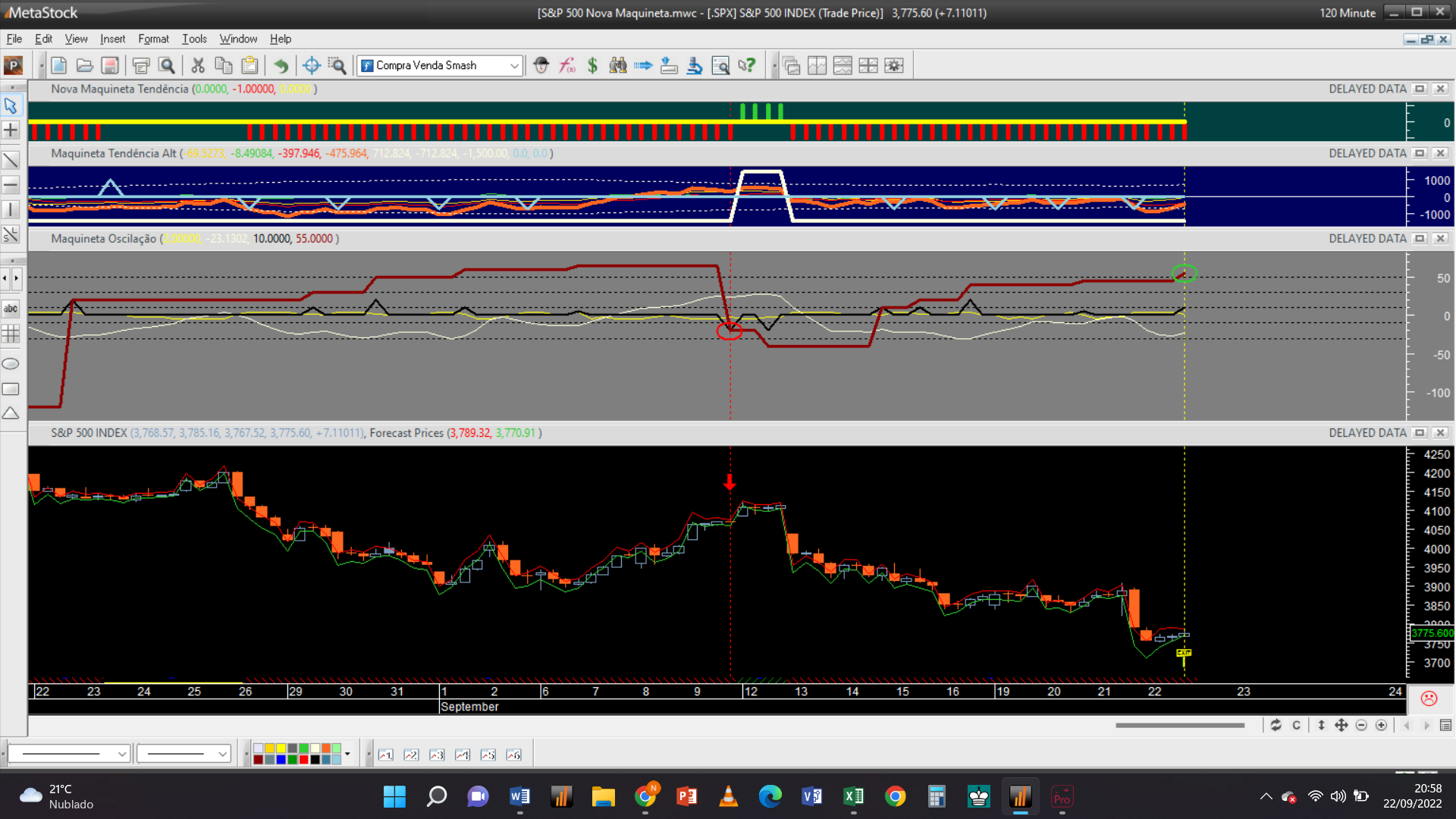Open the Tools menu
The image size is (1456, 819).
click(194, 39)
